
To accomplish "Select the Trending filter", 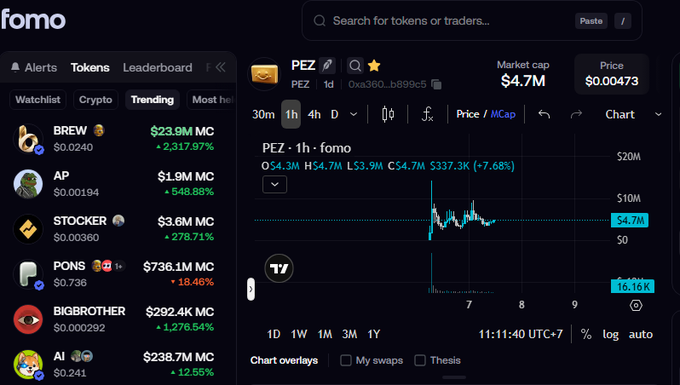I will coord(152,100).
